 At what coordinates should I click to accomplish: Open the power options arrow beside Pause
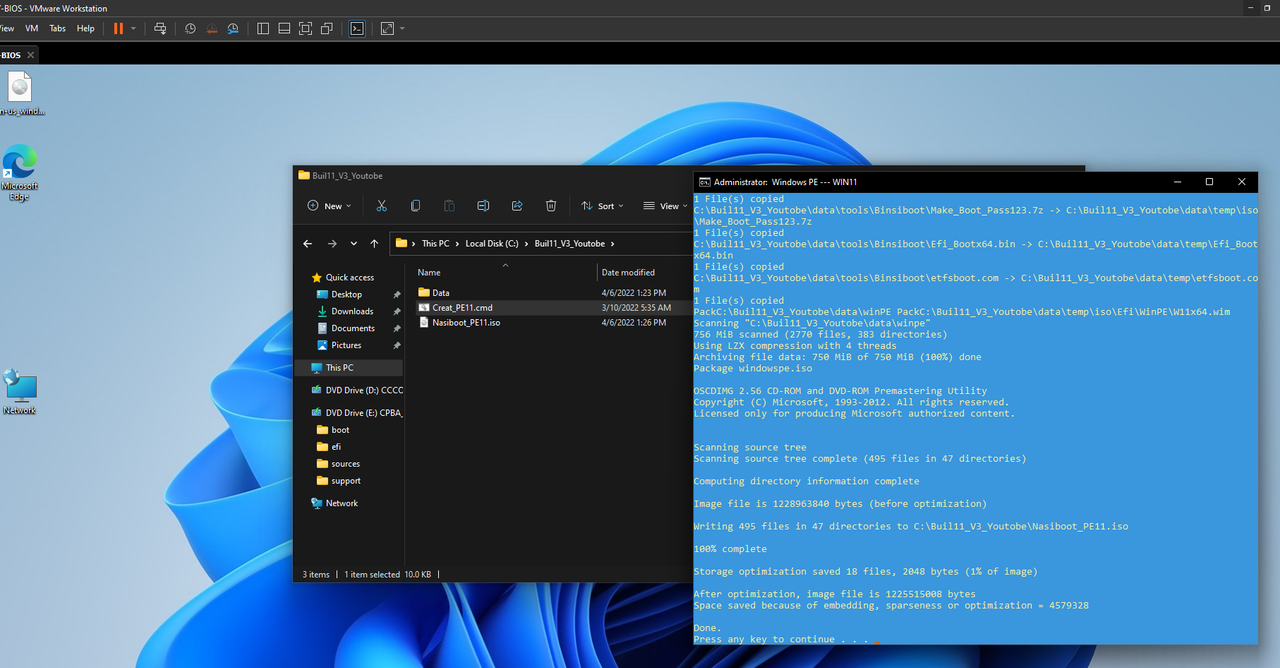pos(133,28)
